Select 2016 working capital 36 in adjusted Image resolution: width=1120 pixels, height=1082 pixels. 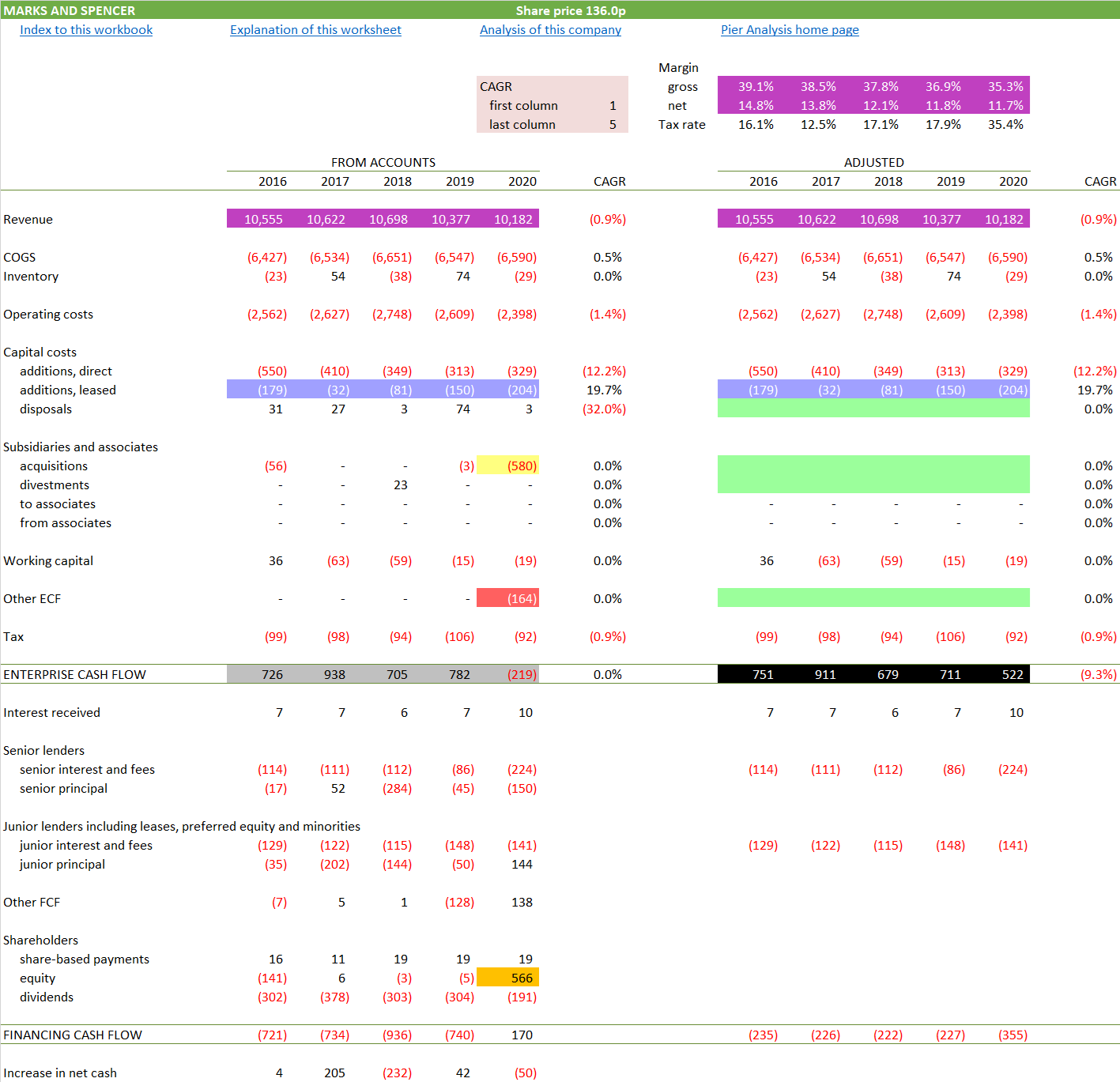(x=767, y=561)
